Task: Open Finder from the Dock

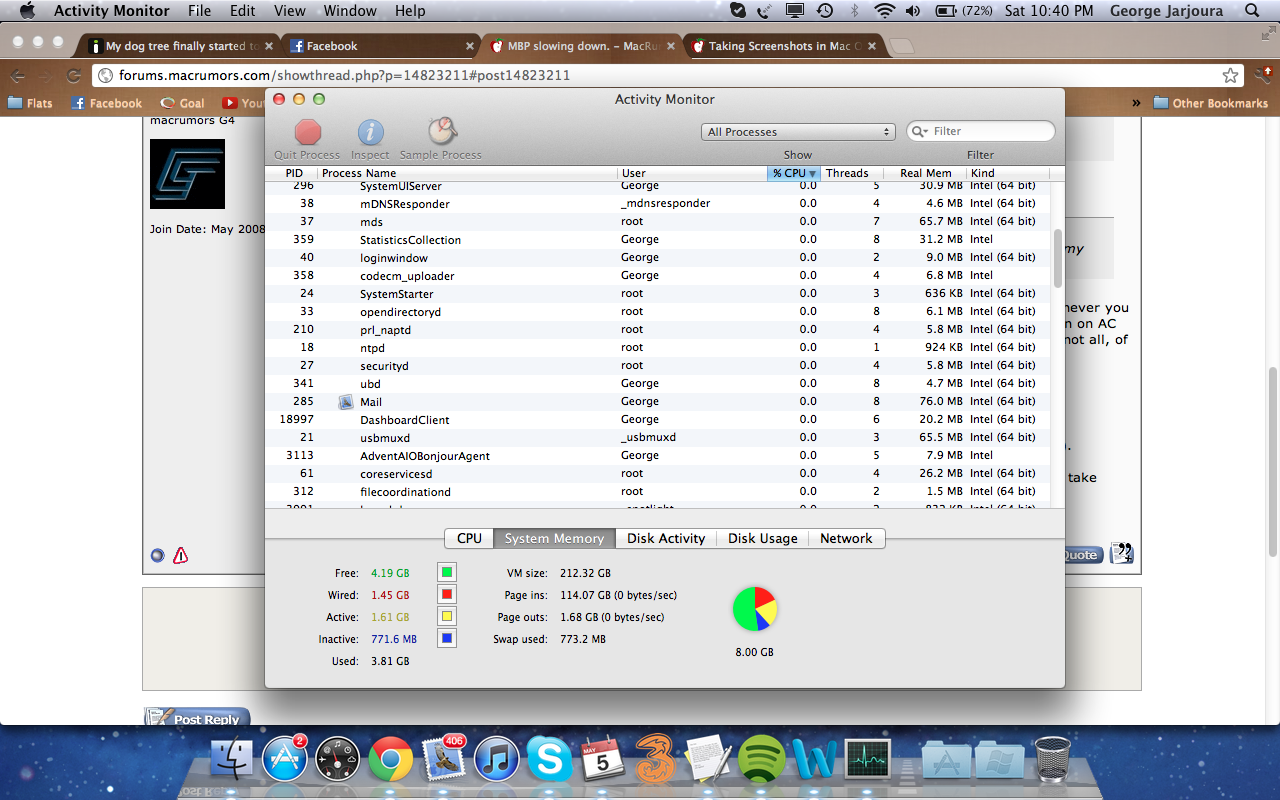Action: (234, 760)
